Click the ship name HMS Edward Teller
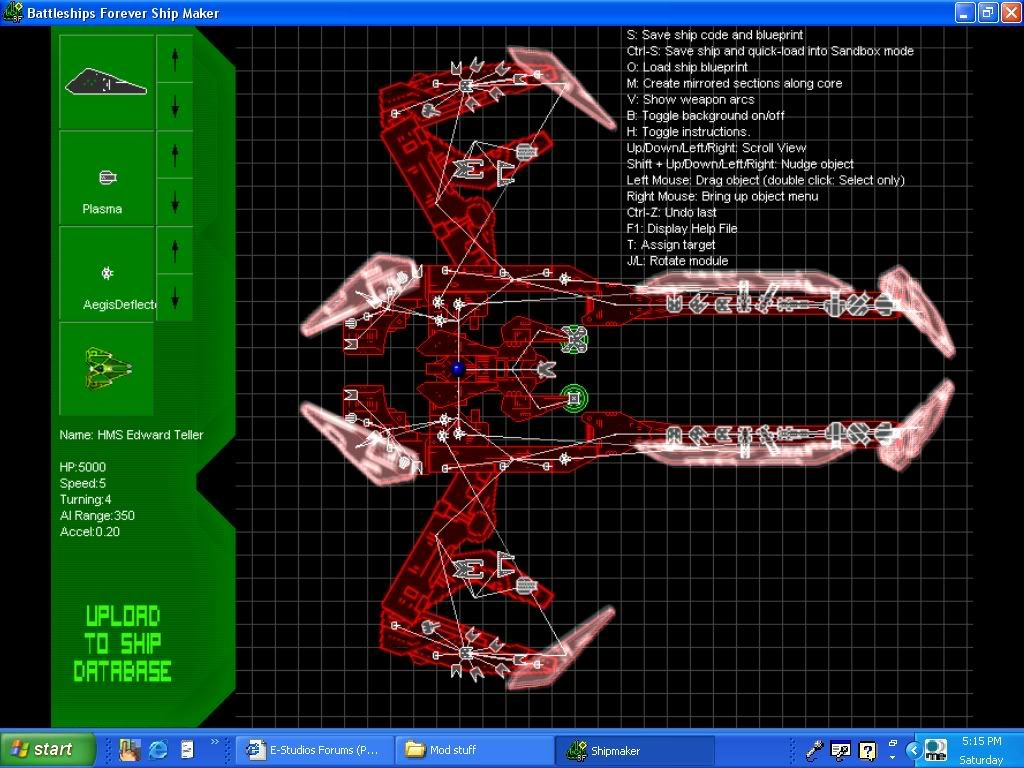This screenshot has height=768, width=1024. point(131,435)
